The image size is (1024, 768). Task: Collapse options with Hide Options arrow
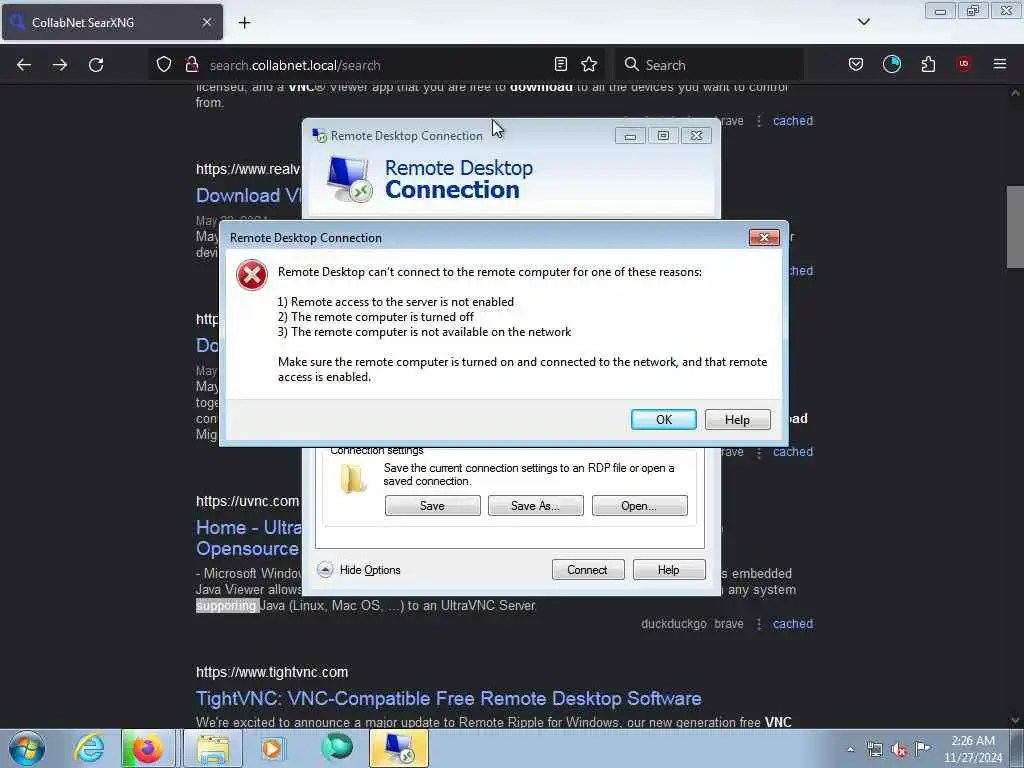[x=325, y=569]
